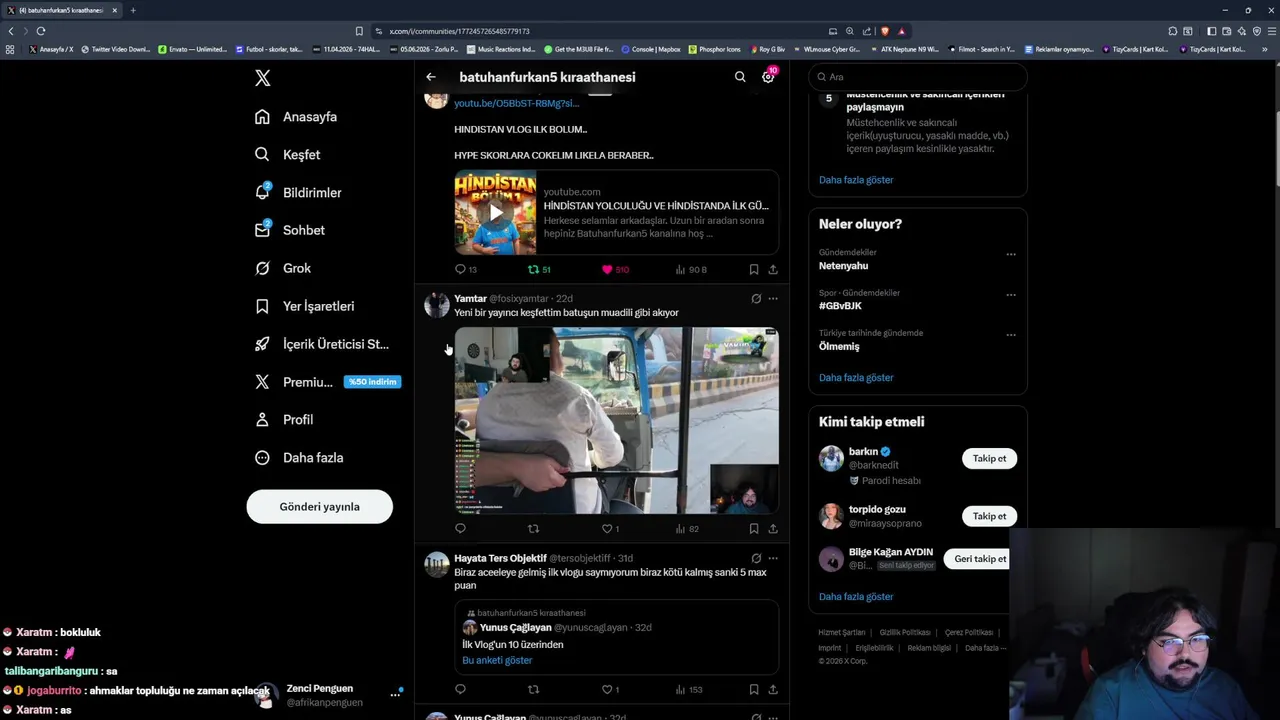Bookmark the Hindistan vlog post

point(754,269)
